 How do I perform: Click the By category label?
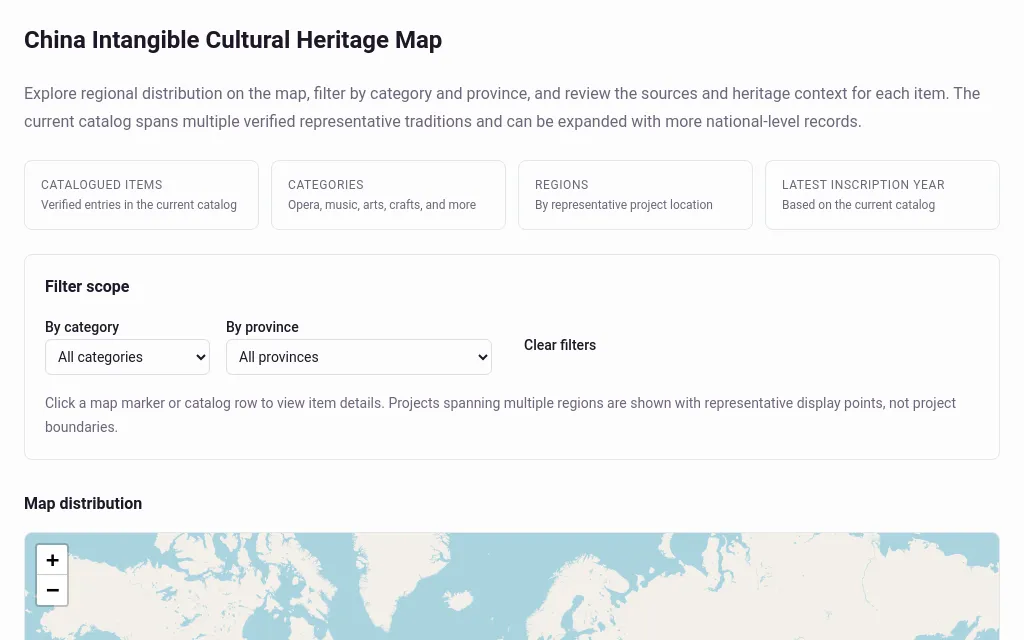[82, 327]
